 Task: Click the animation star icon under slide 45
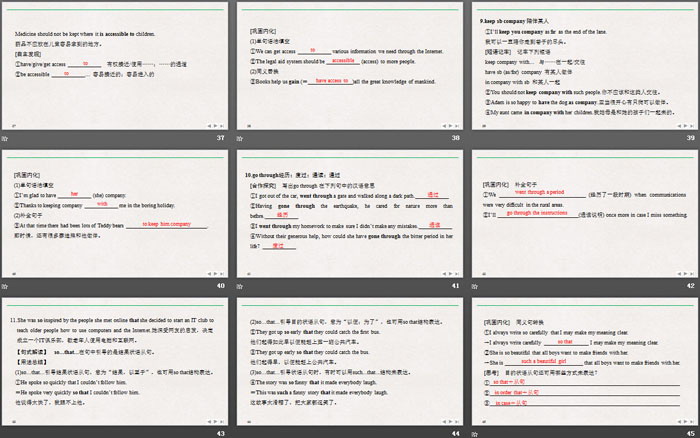pos(472,434)
